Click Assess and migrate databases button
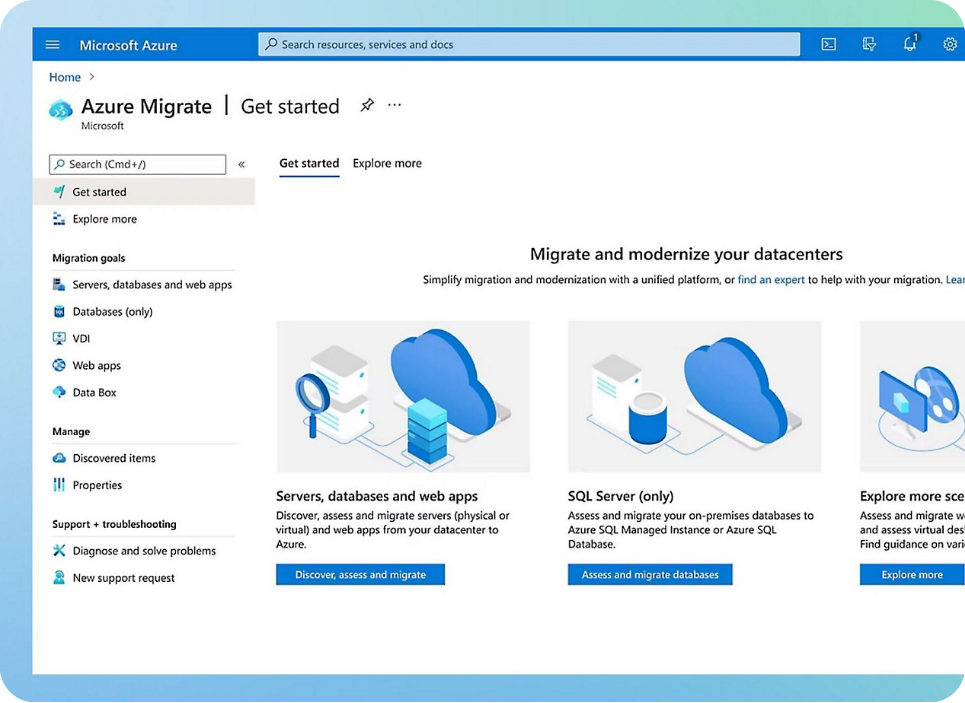The width and height of the screenshot is (965, 703). [x=650, y=574]
